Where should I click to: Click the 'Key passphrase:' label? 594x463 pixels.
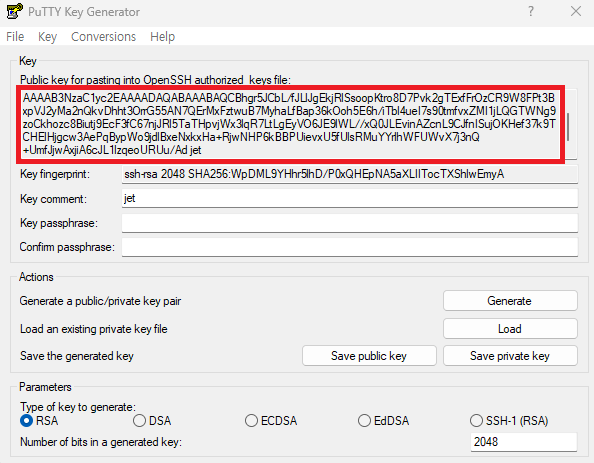[59, 223]
